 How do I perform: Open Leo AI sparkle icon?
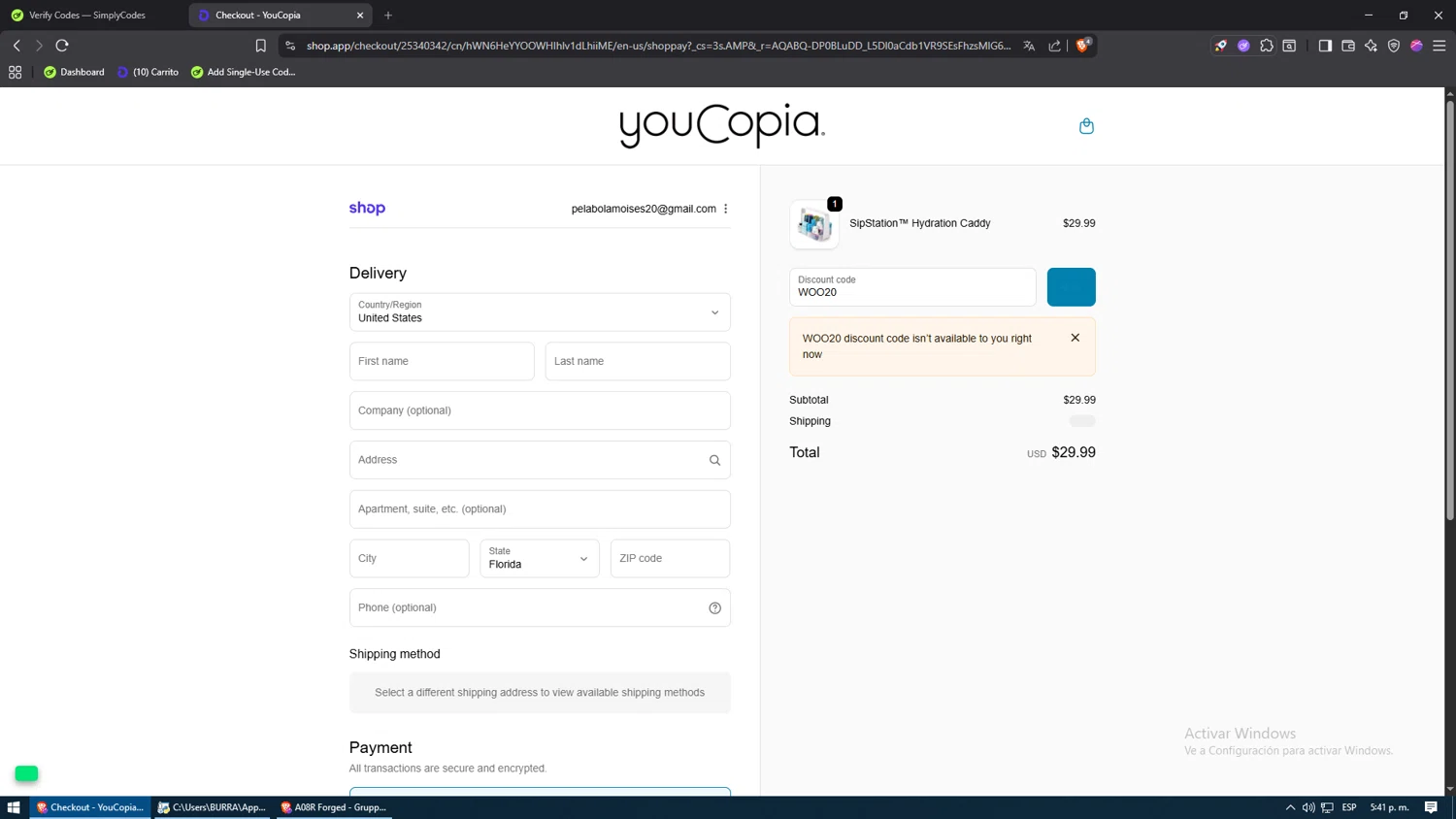point(1371,46)
